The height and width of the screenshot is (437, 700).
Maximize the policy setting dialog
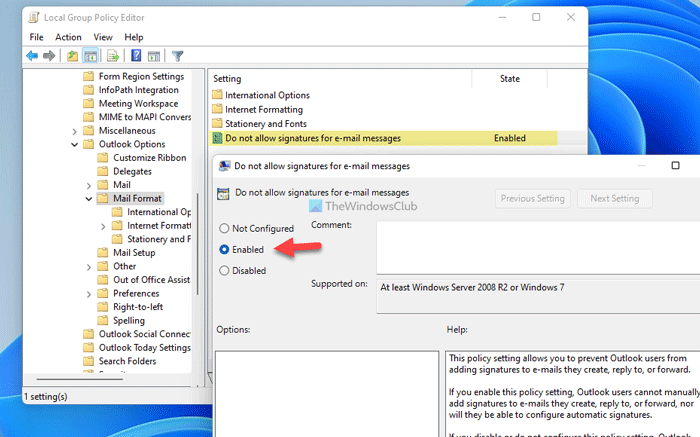675,166
